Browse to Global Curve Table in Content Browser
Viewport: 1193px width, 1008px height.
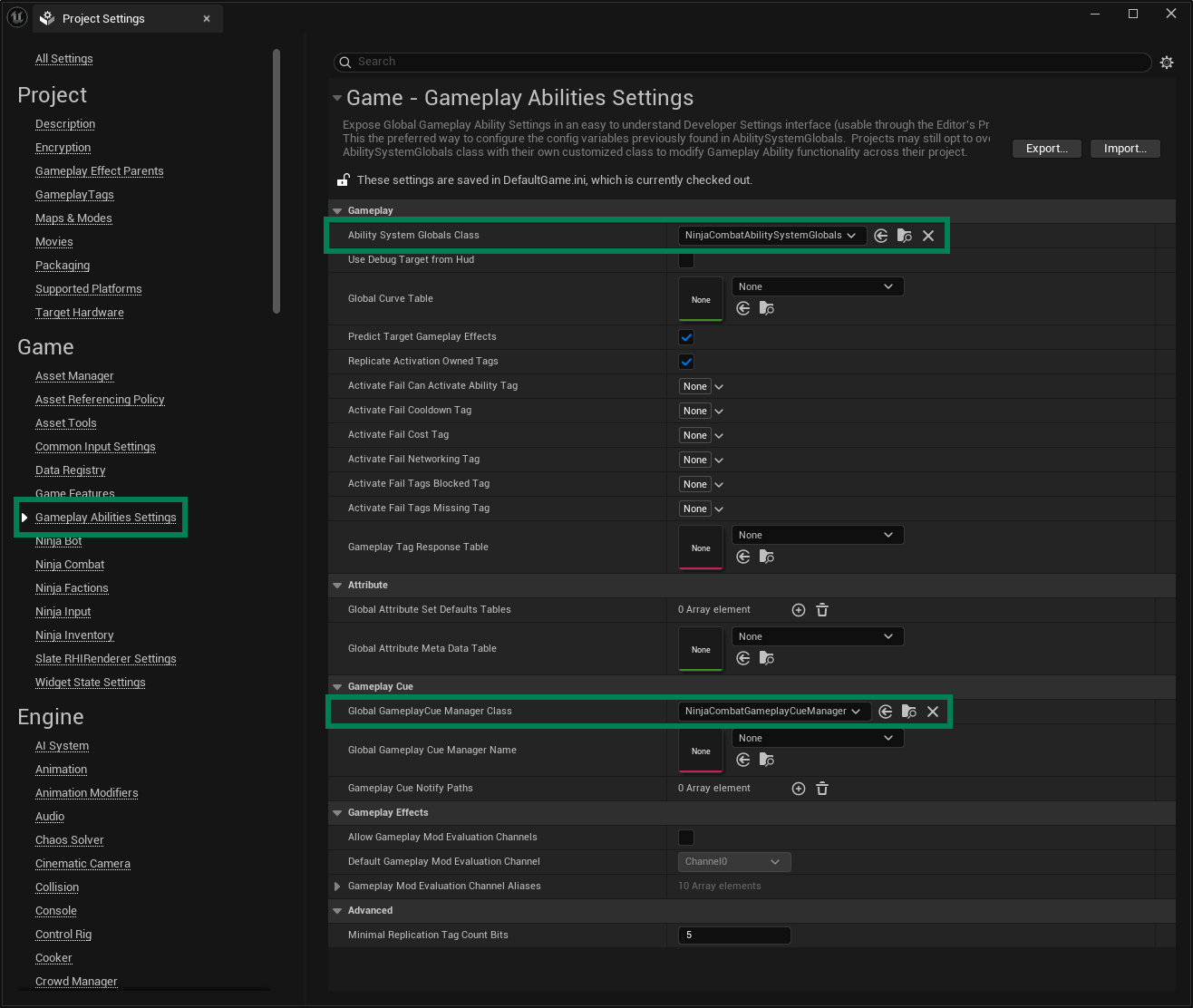coord(767,309)
